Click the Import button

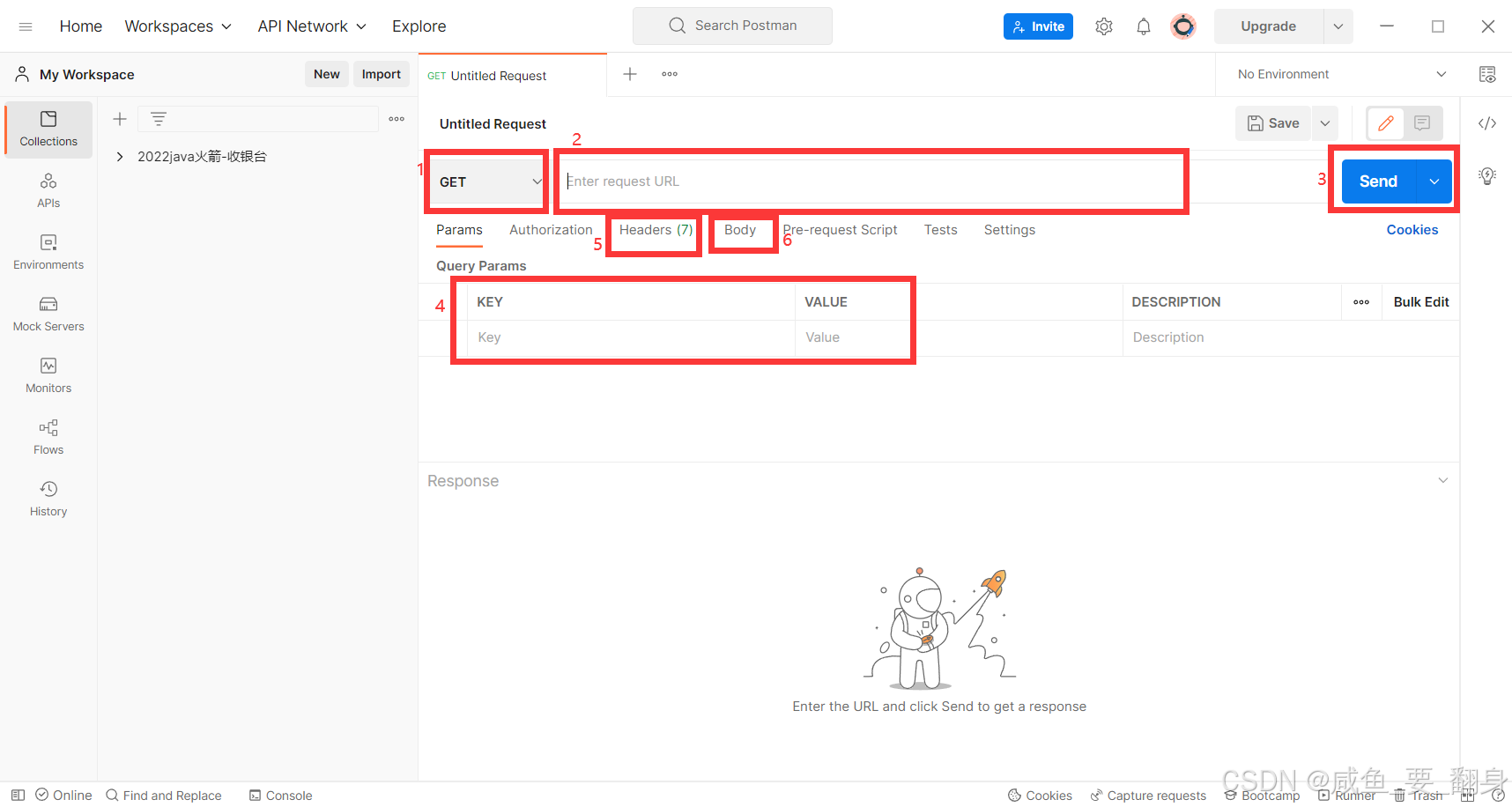(382, 74)
